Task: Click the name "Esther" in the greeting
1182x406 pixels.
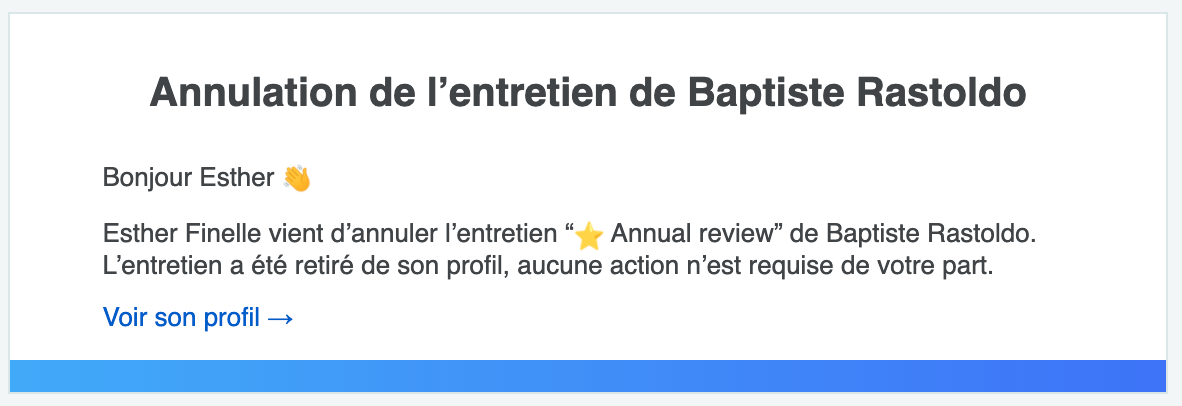Action: [x=237, y=178]
